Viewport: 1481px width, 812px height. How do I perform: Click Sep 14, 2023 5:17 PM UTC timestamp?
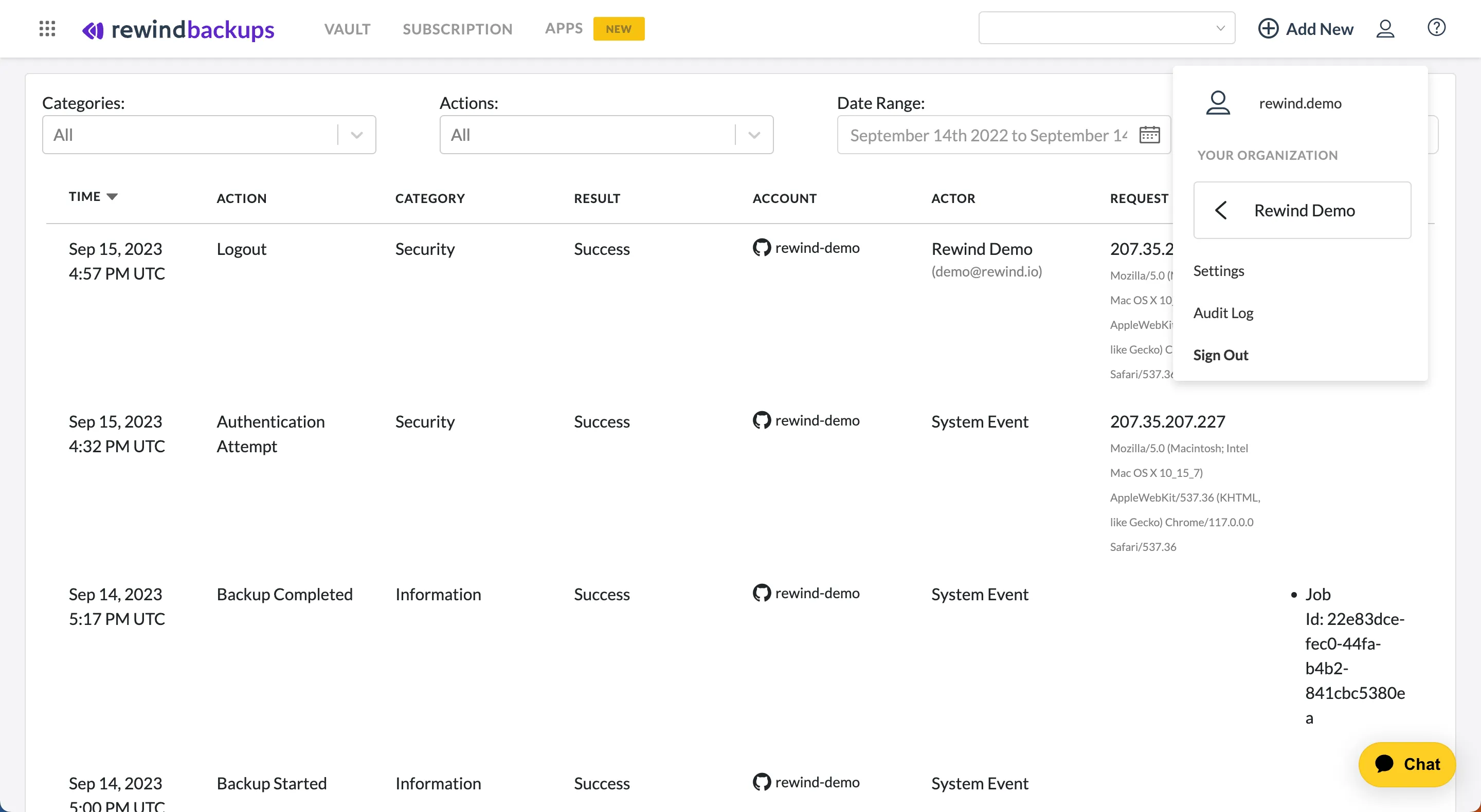(117, 606)
